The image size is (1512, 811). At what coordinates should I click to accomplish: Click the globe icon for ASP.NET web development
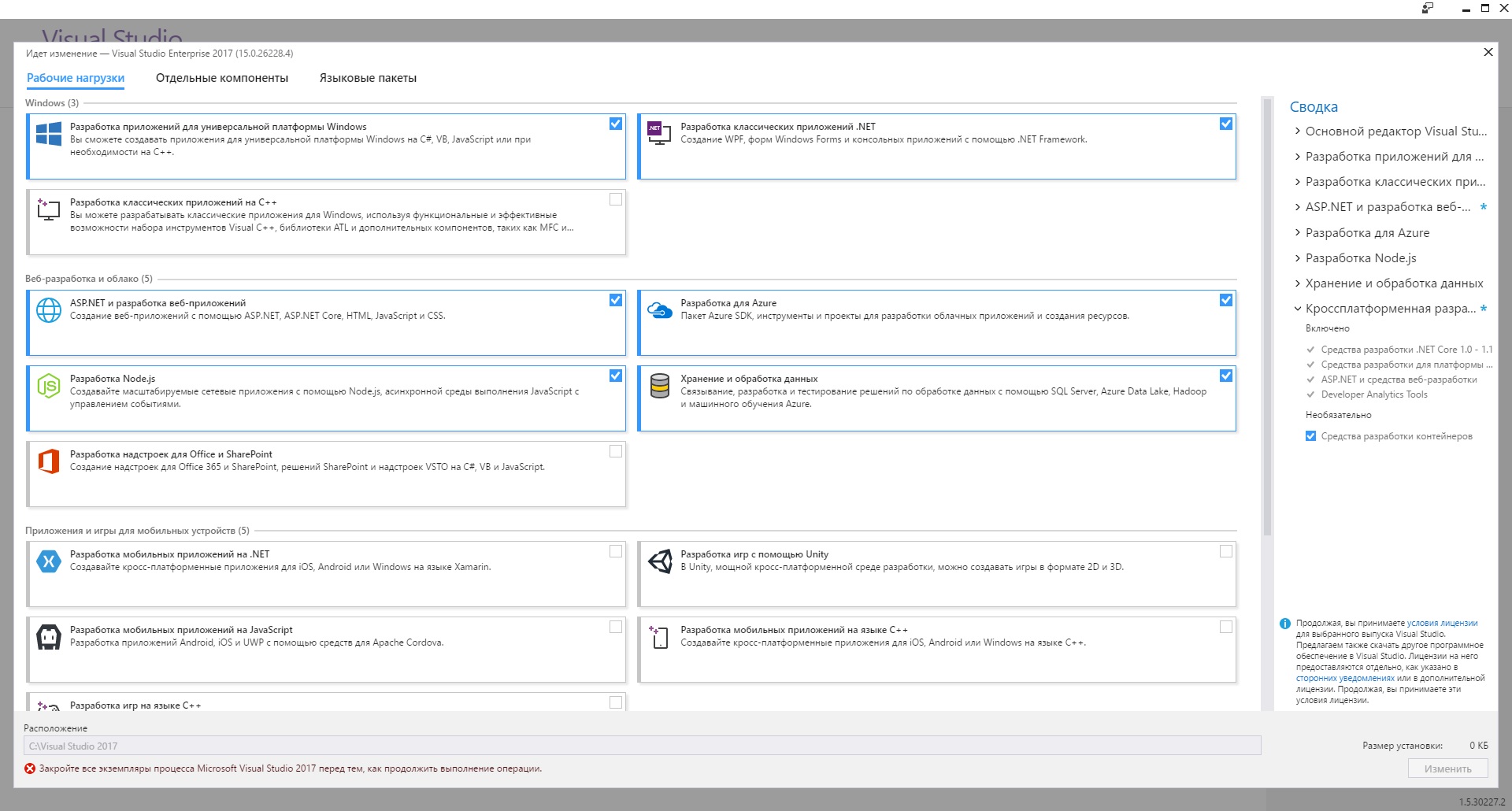point(49,310)
